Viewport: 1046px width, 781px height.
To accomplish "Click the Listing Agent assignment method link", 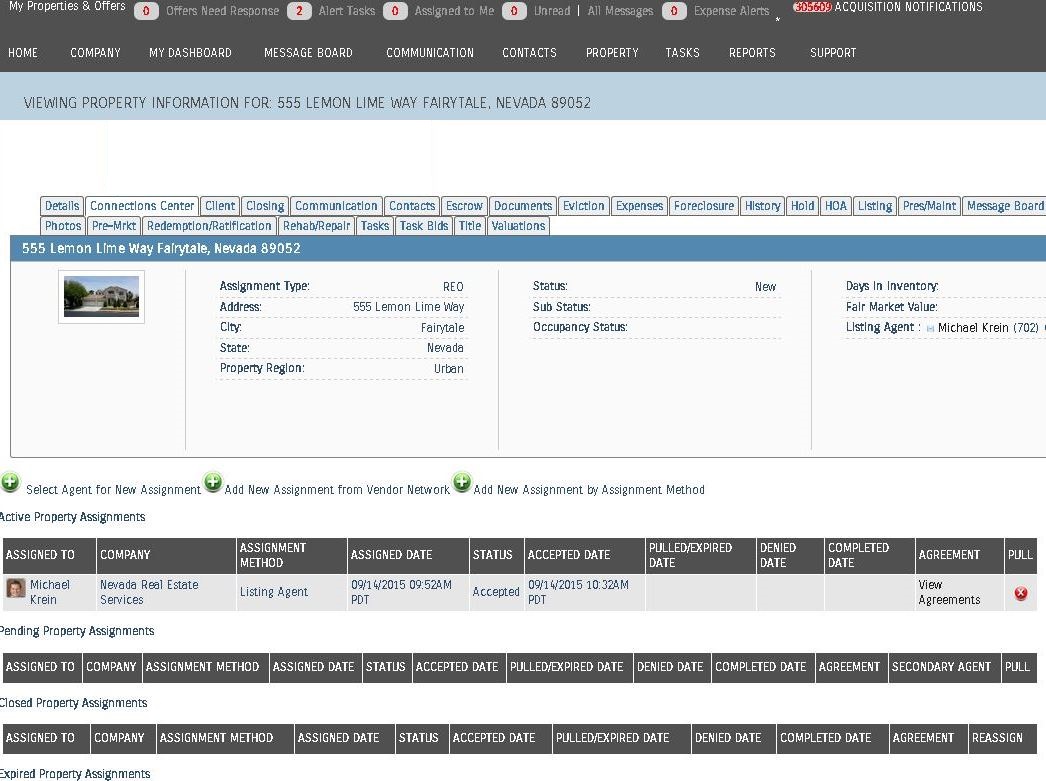I will (x=273, y=592).
